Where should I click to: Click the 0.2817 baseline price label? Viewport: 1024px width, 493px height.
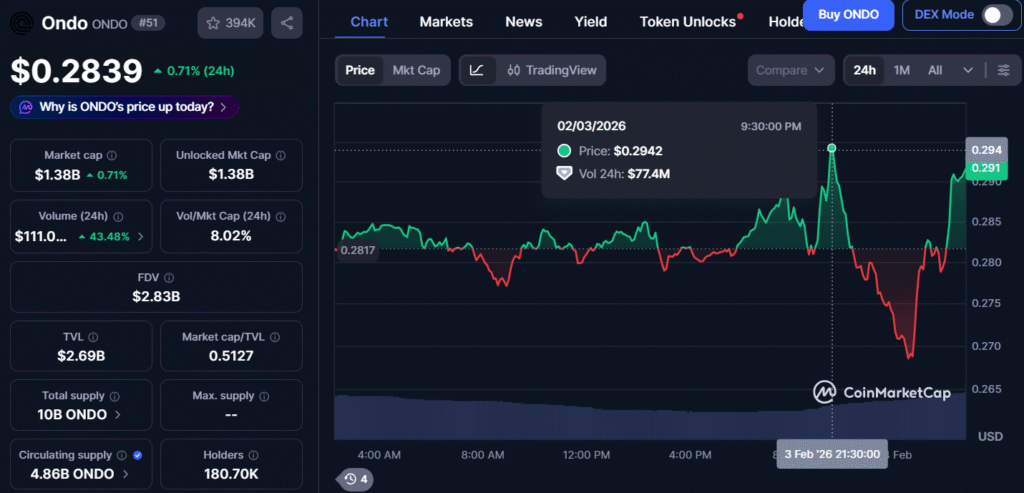point(358,249)
